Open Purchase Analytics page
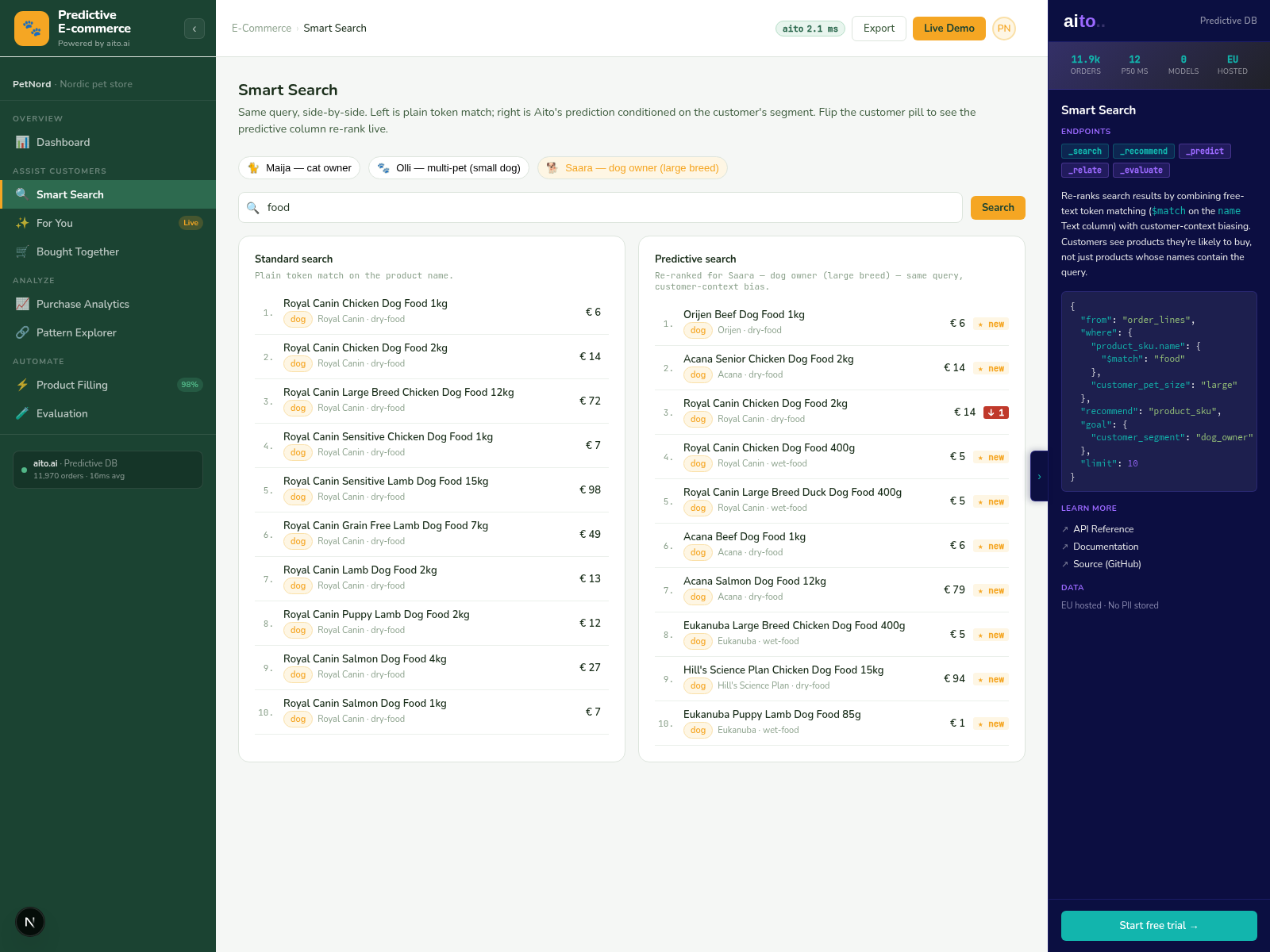1270x952 pixels. (108, 304)
